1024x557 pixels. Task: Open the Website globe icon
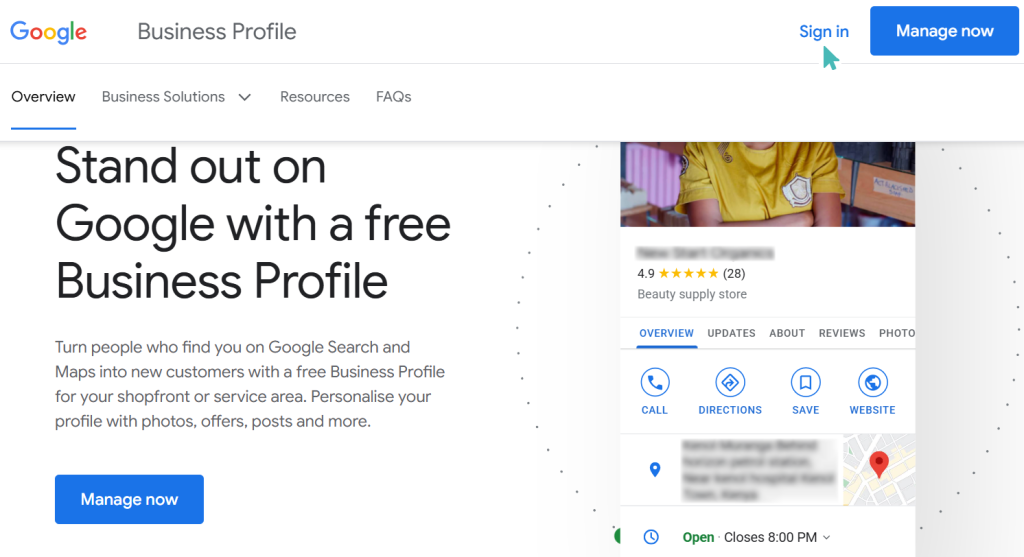click(x=872, y=383)
